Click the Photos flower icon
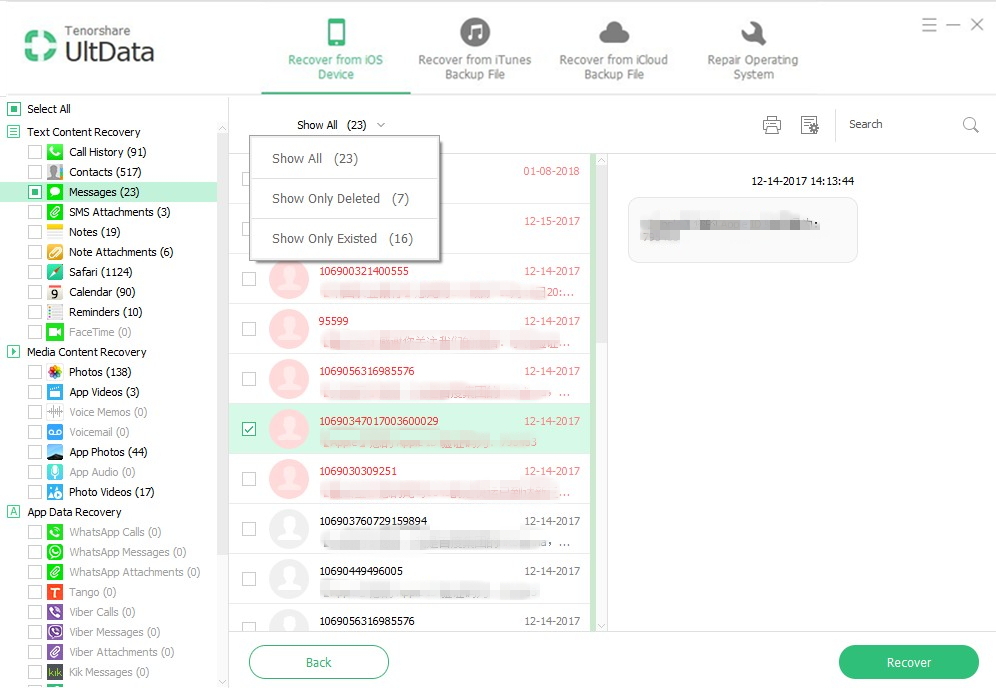 pyautogui.click(x=55, y=372)
